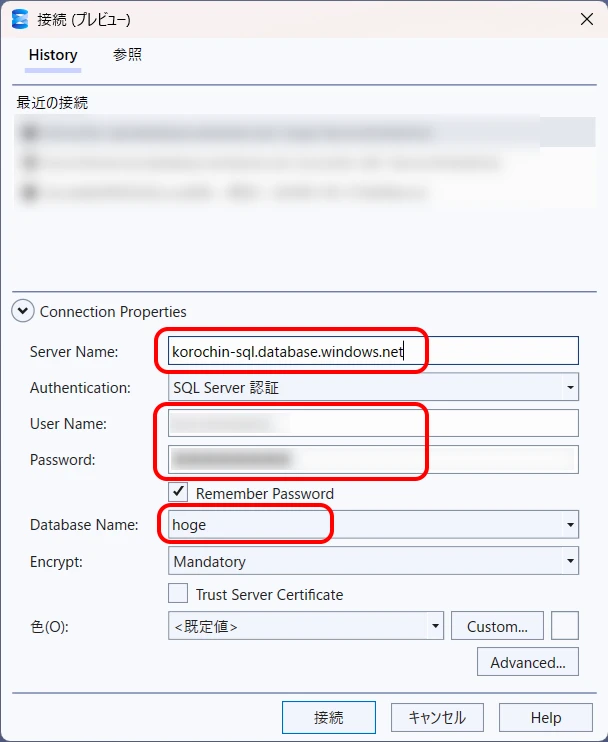Collapse the Connection Properties section
Image resolution: width=608 pixels, height=742 pixels.
pos(22,312)
